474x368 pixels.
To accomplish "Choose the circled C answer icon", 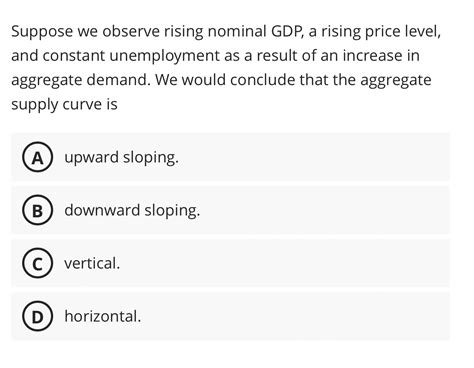I will (37, 263).
